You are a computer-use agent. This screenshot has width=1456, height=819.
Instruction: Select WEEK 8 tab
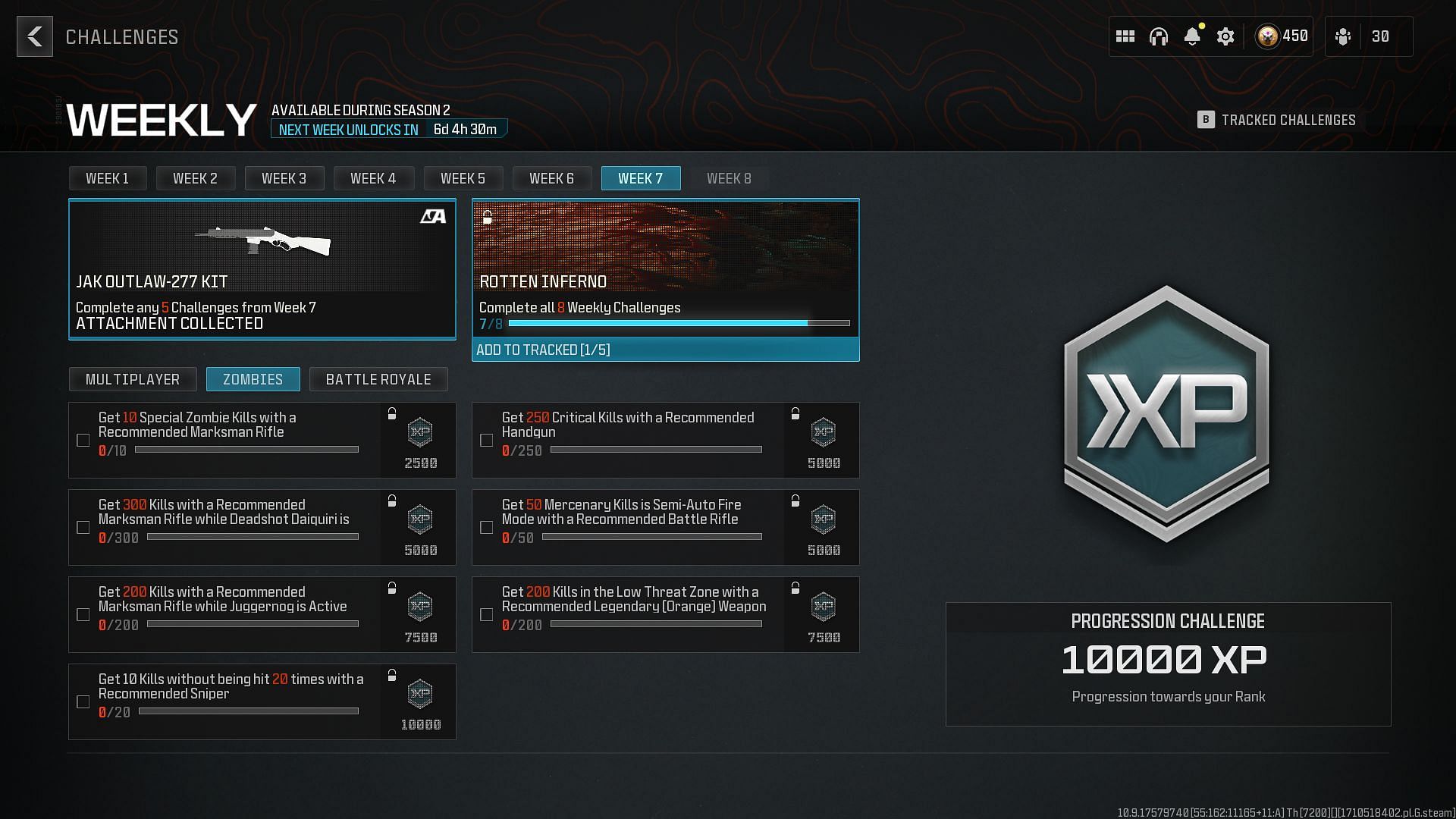click(x=729, y=178)
